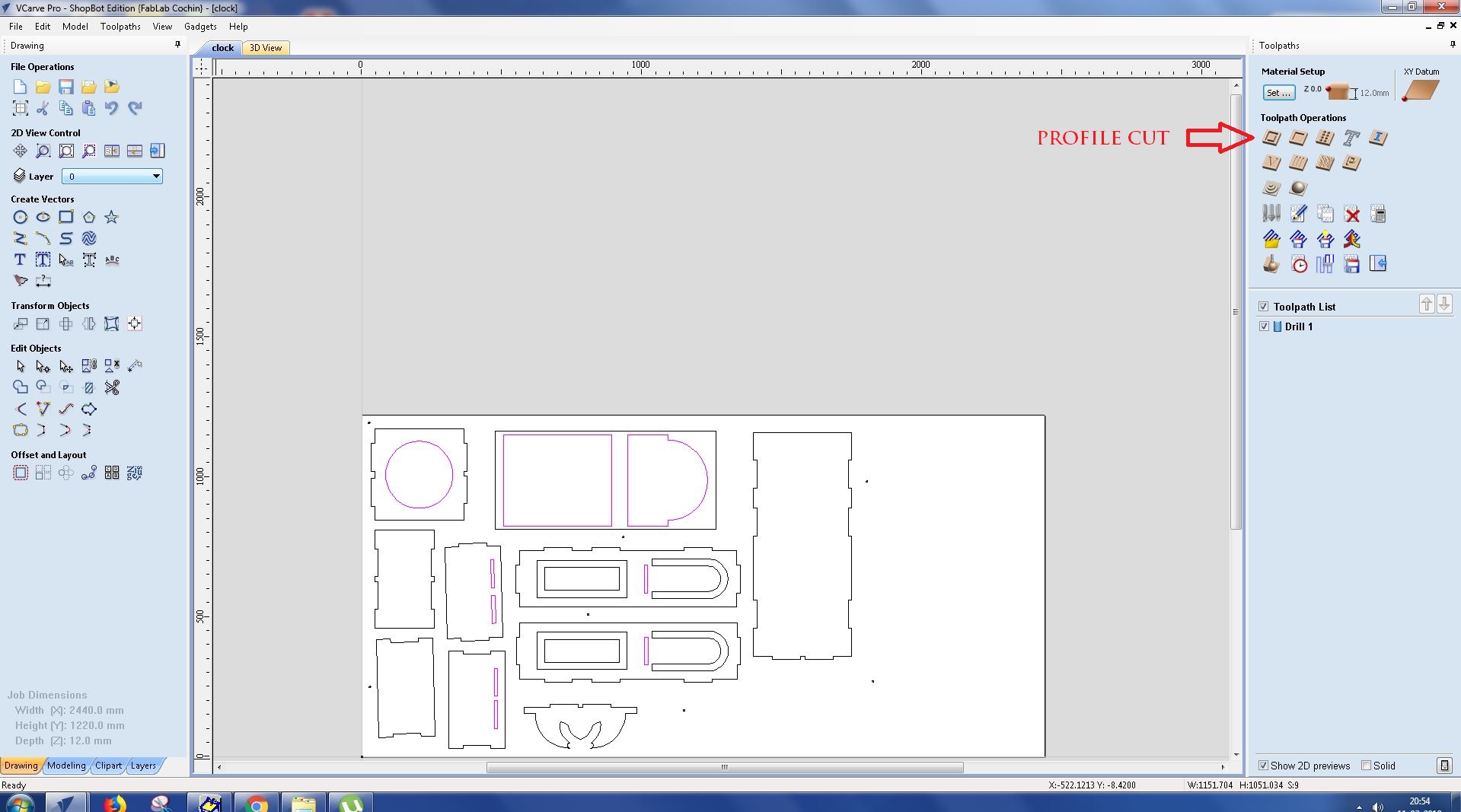Select the Draw Text tool
The image size is (1461, 812).
[x=21, y=260]
